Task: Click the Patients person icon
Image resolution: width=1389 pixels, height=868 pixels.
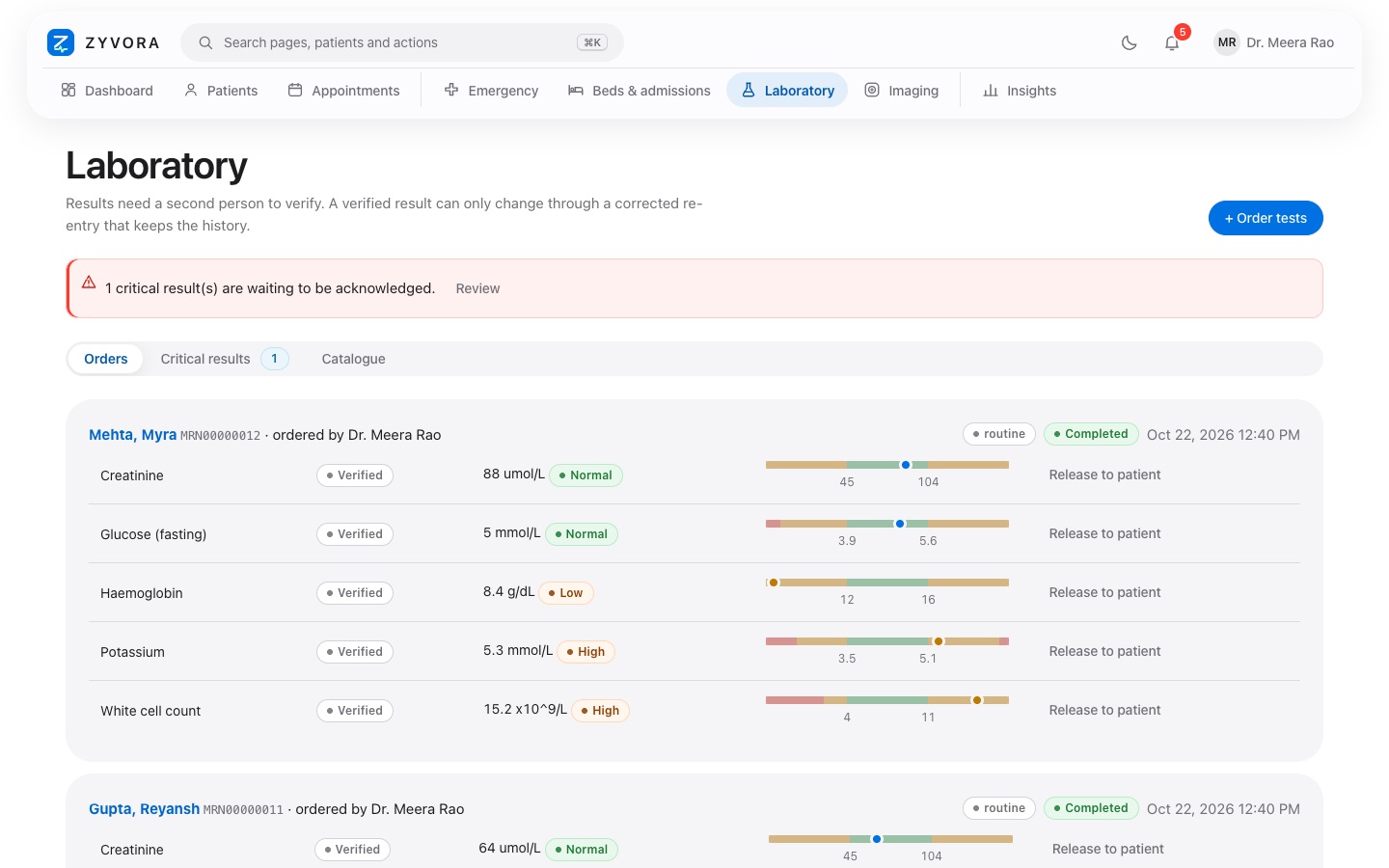Action: [x=191, y=90]
